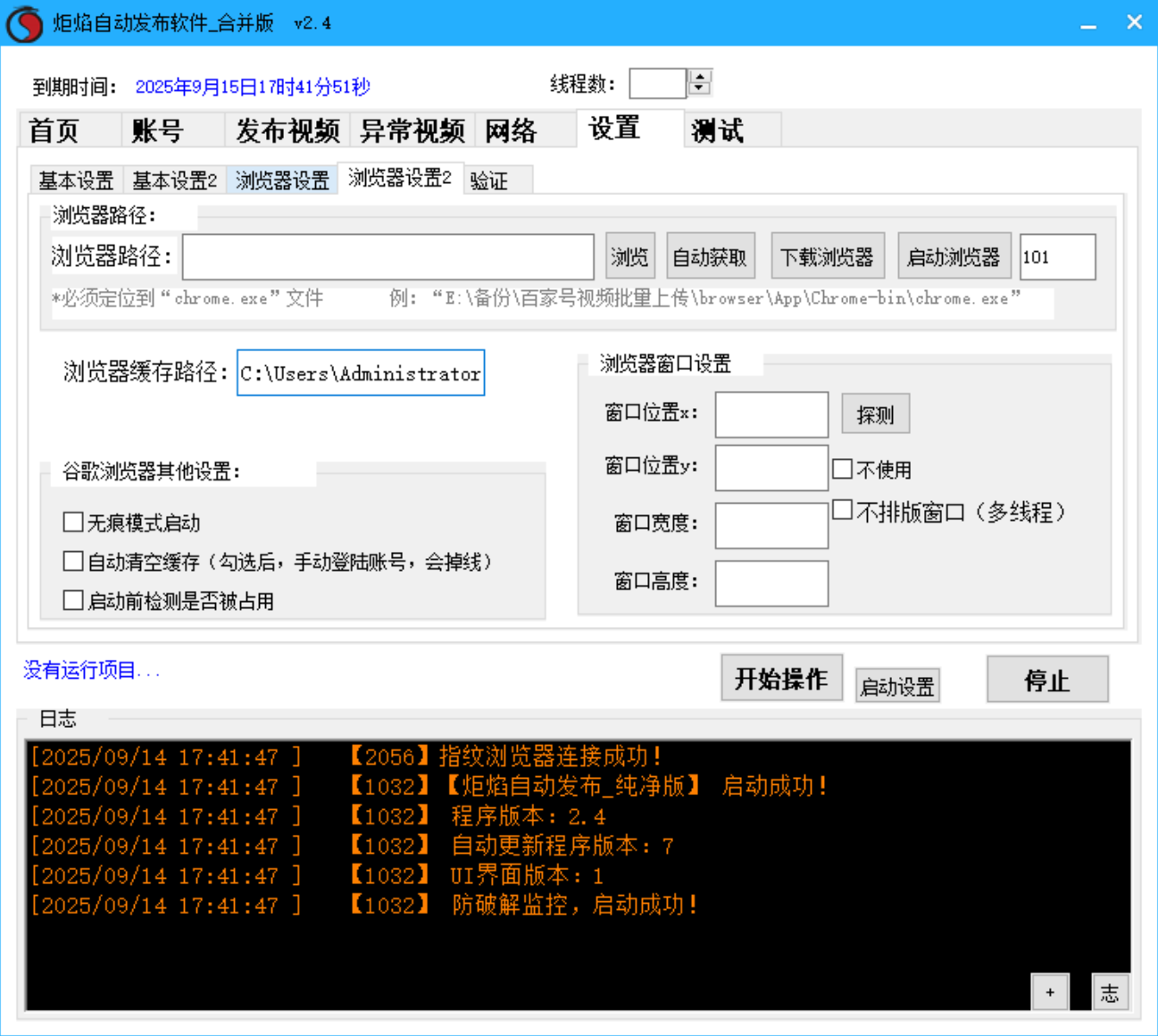This screenshot has height=1036, width=1158.
Task: Click the 志 button in log corner
Action: [1110, 992]
